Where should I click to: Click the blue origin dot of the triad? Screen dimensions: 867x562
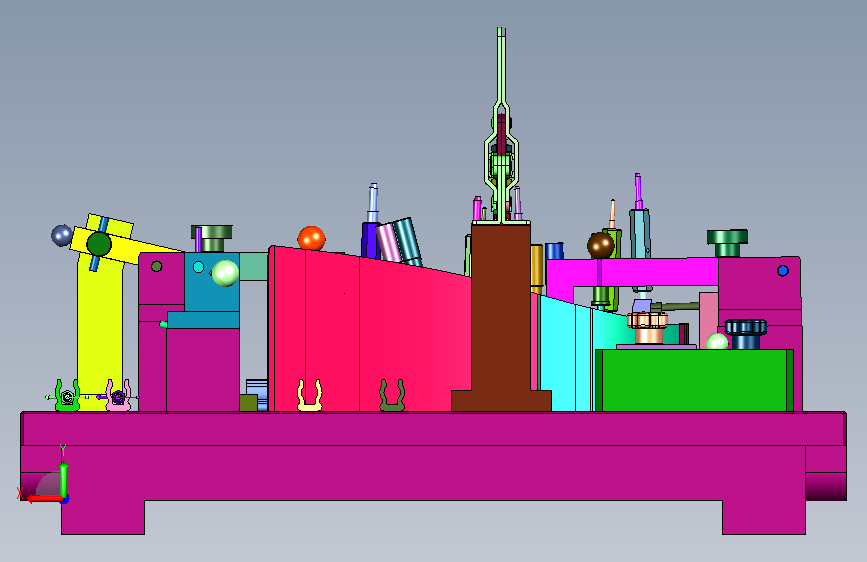click(65, 500)
